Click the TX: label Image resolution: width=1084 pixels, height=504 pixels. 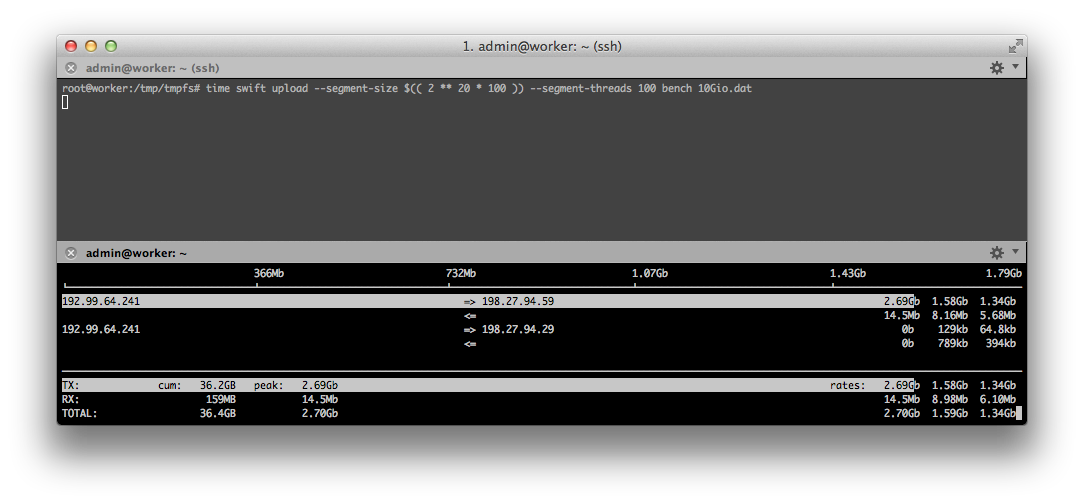[71, 385]
